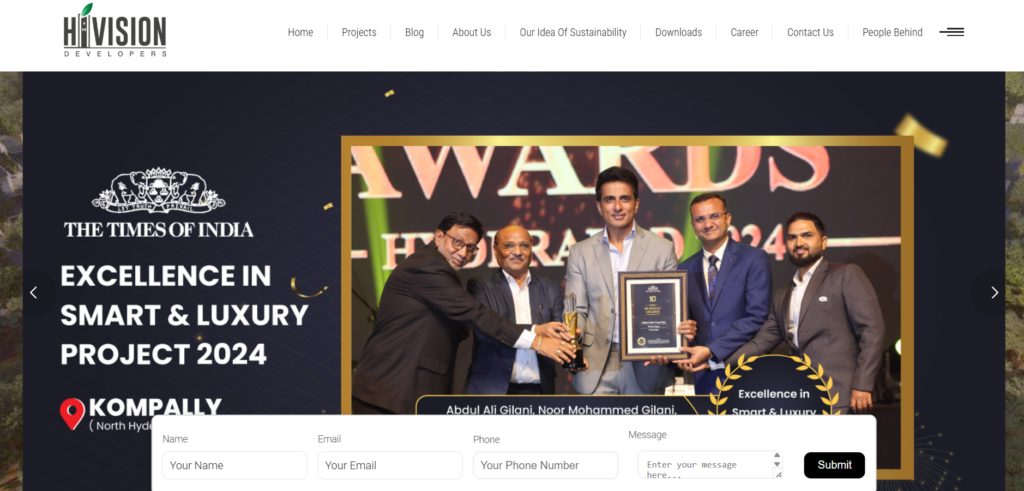Open About Us page
1024x491 pixels.
click(x=472, y=32)
